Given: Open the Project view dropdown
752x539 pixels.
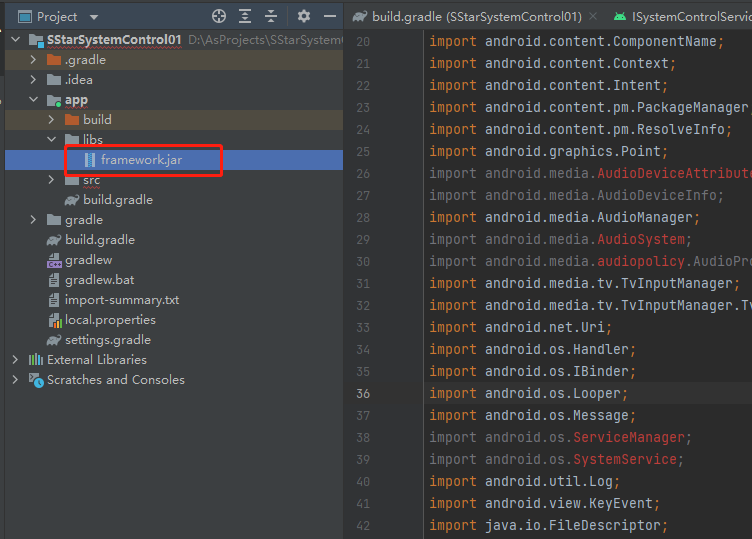Looking at the screenshot, I should (x=94, y=17).
